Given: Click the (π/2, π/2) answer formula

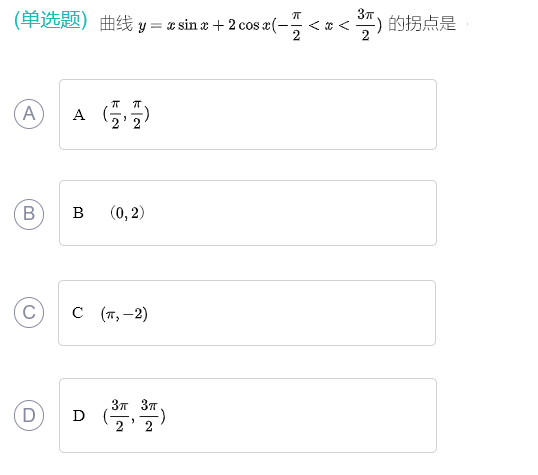Looking at the screenshot, I should point(126,115).
